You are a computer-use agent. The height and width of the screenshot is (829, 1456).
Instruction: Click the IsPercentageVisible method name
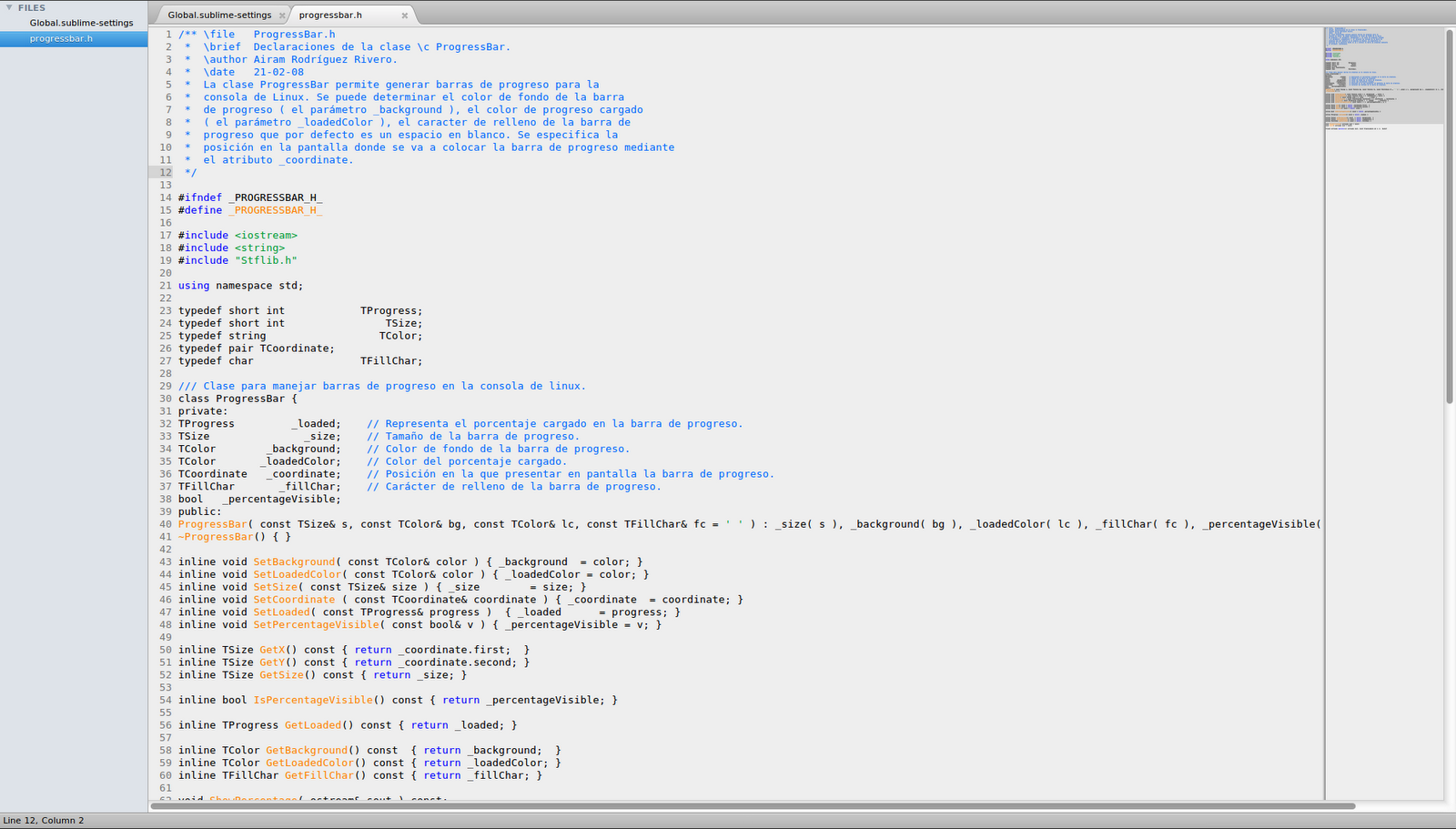point(313,700)
